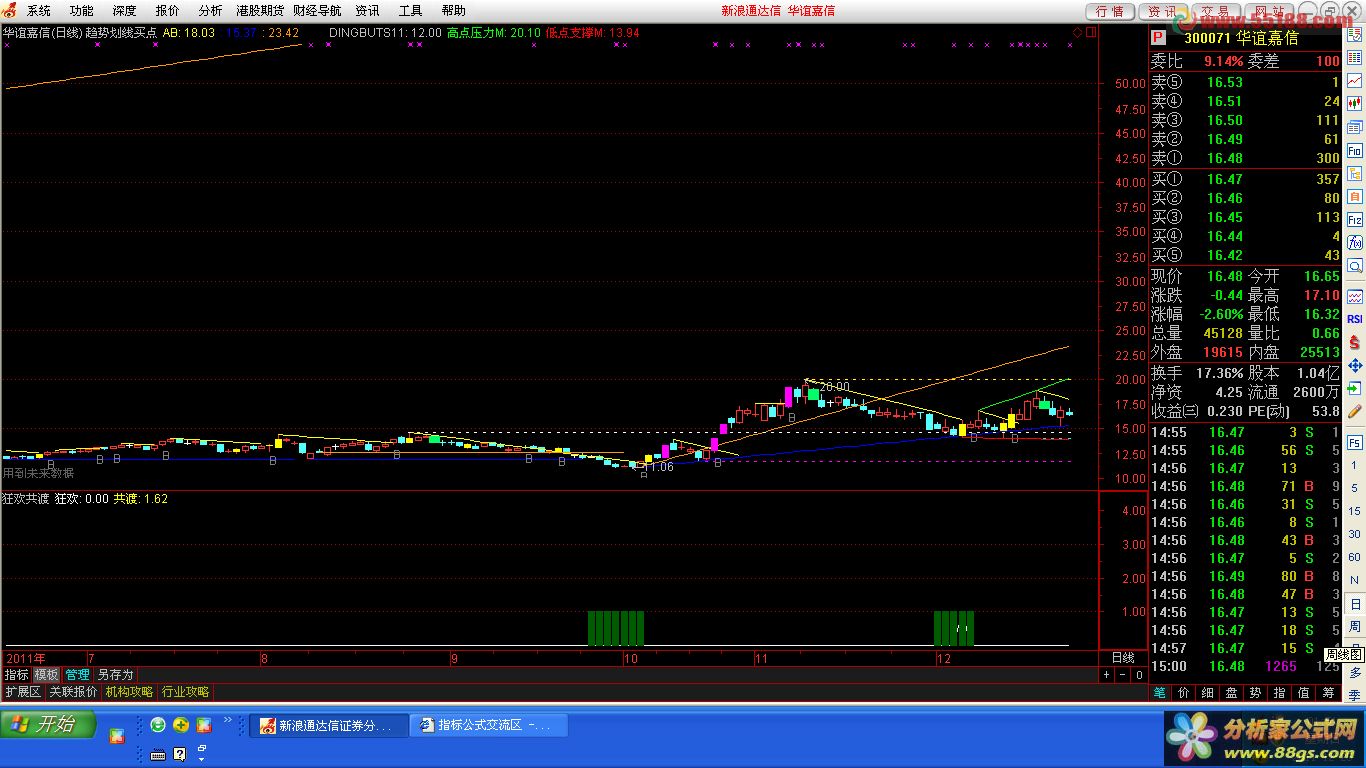Select the 笔 tab under the tick list
This screenshot has width=1366, height=768.
1160,692
